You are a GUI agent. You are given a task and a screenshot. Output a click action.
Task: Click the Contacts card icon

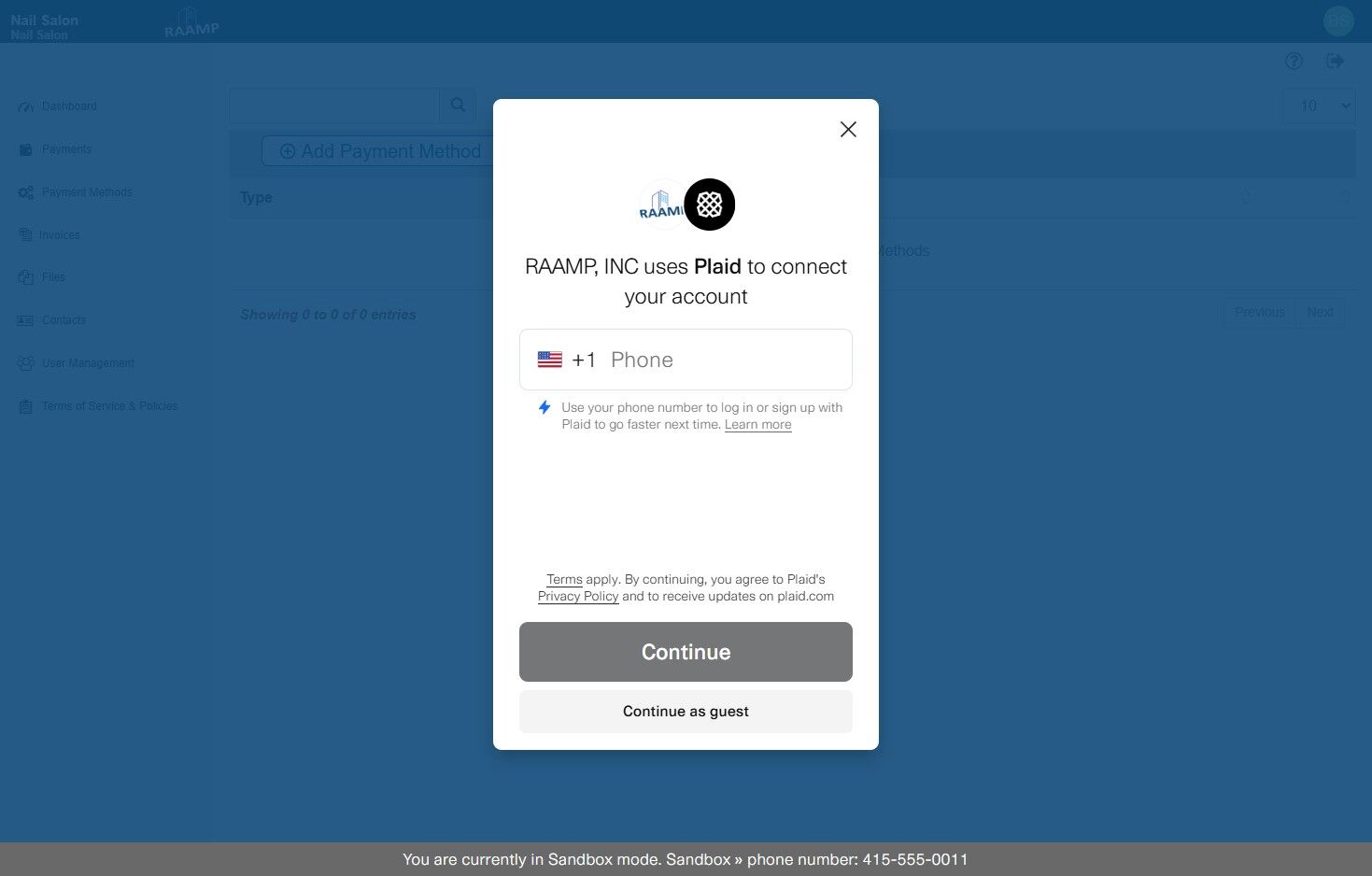[x=25, y=320]
